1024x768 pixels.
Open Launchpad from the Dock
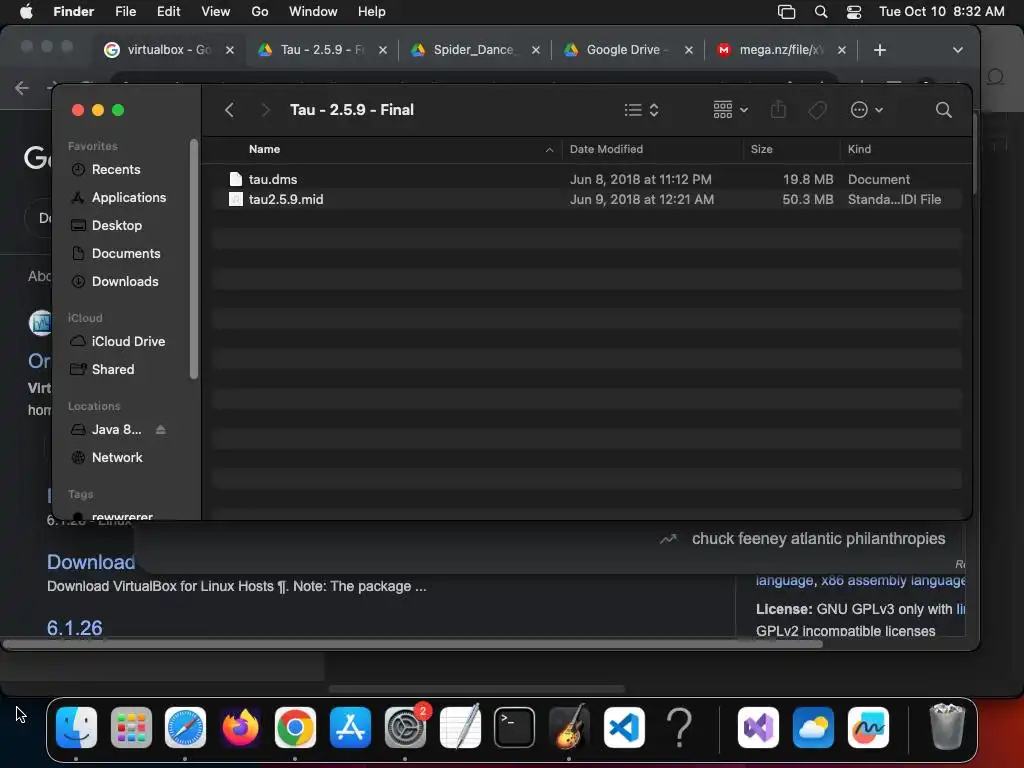click(131, 728)
